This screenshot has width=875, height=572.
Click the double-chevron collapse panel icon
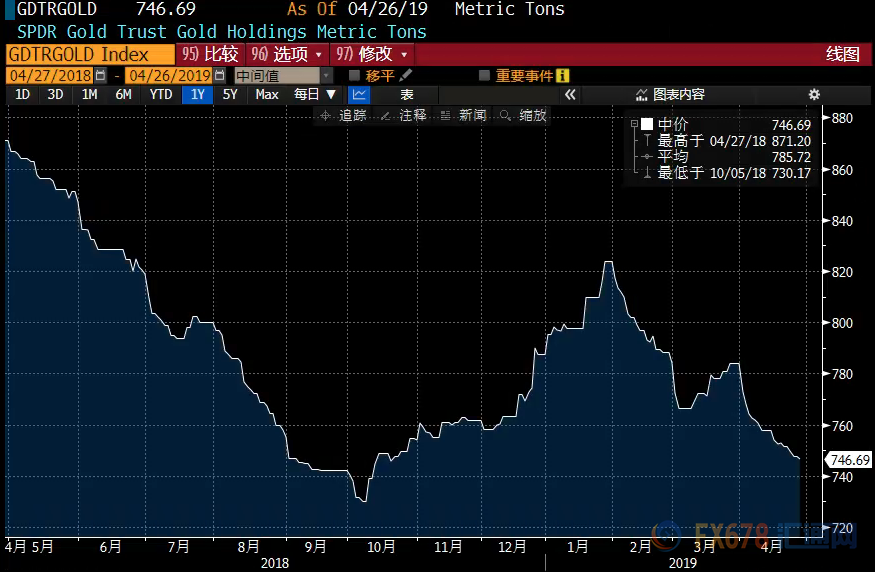pos(570,94)
